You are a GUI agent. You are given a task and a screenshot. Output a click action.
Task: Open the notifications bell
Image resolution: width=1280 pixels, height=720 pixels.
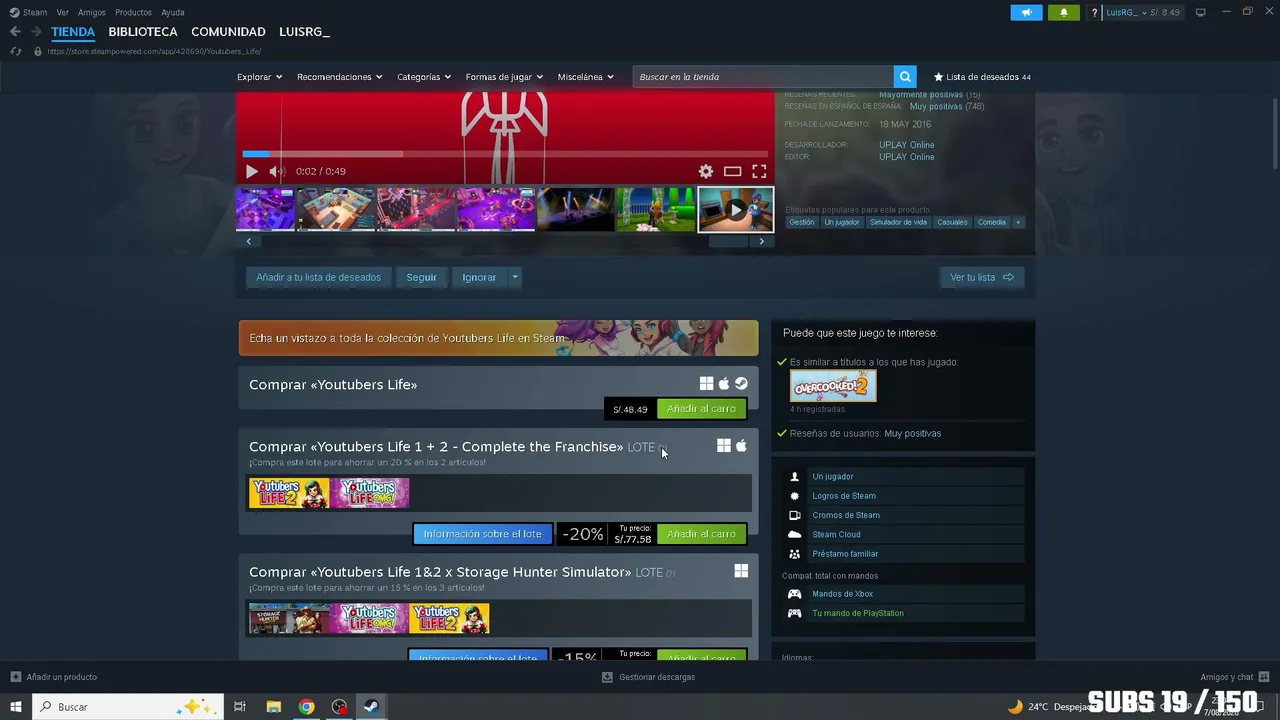click(1063, 12)
